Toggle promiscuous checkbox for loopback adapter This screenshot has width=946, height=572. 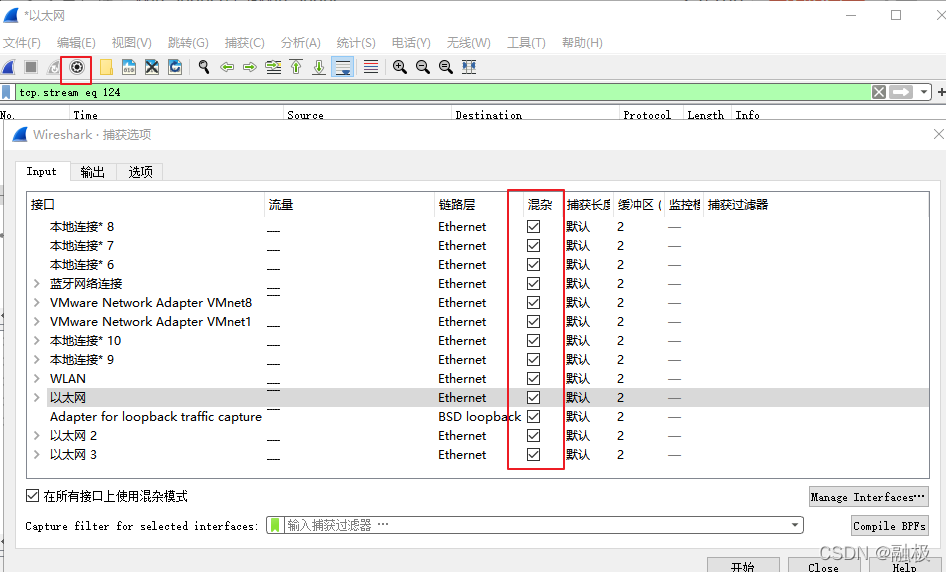(533, 417)
